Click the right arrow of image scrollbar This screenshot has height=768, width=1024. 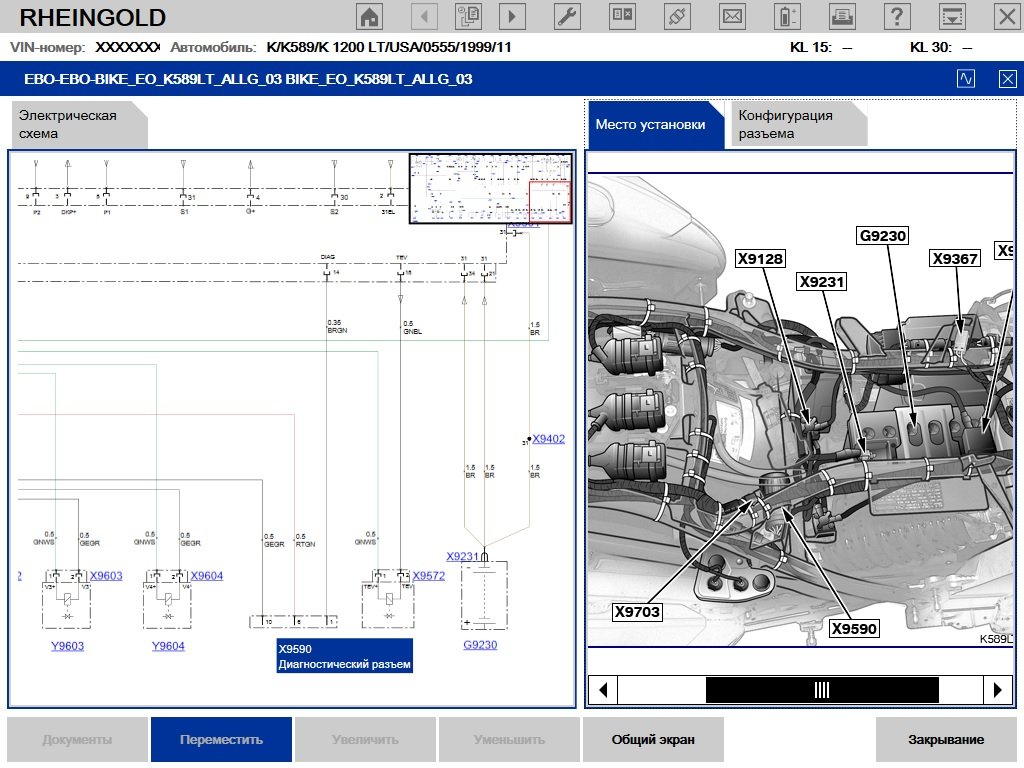997,689
